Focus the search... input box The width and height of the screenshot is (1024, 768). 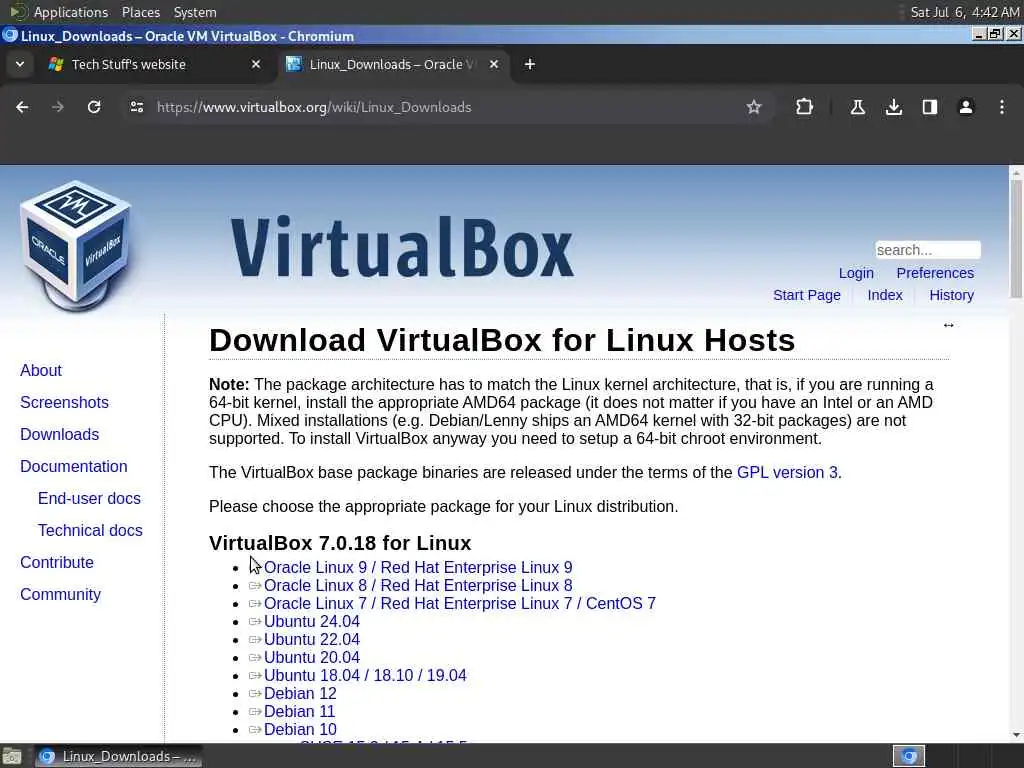(x=928, y=250)
